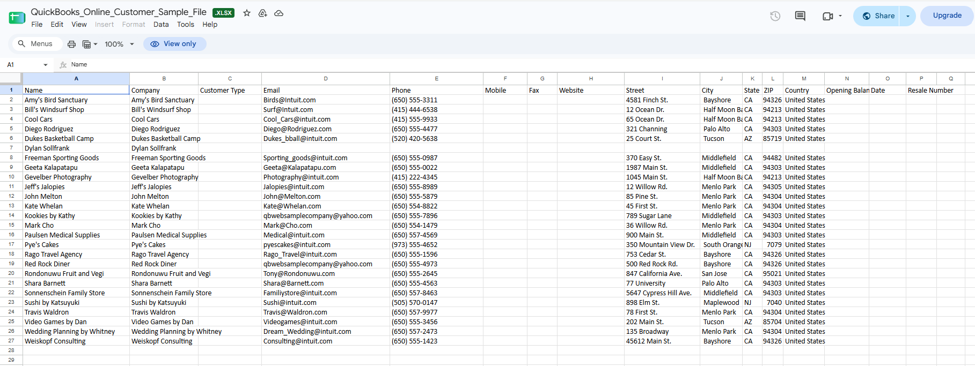This screenshot has height=366, width=975.
Task: Select row 7 header
Action: pos(11,149)
